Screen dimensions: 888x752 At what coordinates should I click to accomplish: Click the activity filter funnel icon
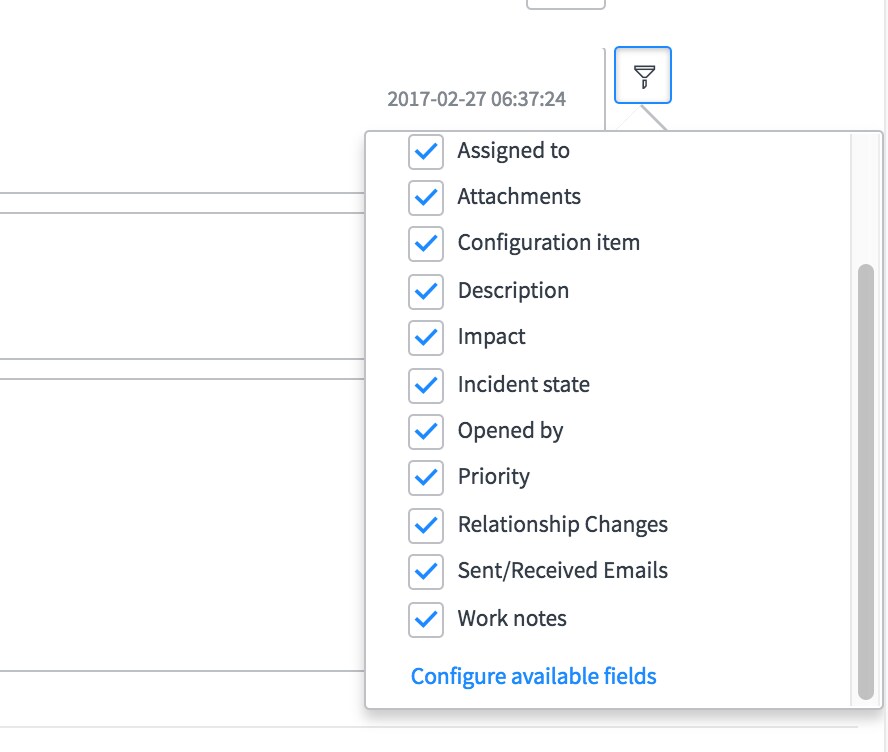coord(643,75)
